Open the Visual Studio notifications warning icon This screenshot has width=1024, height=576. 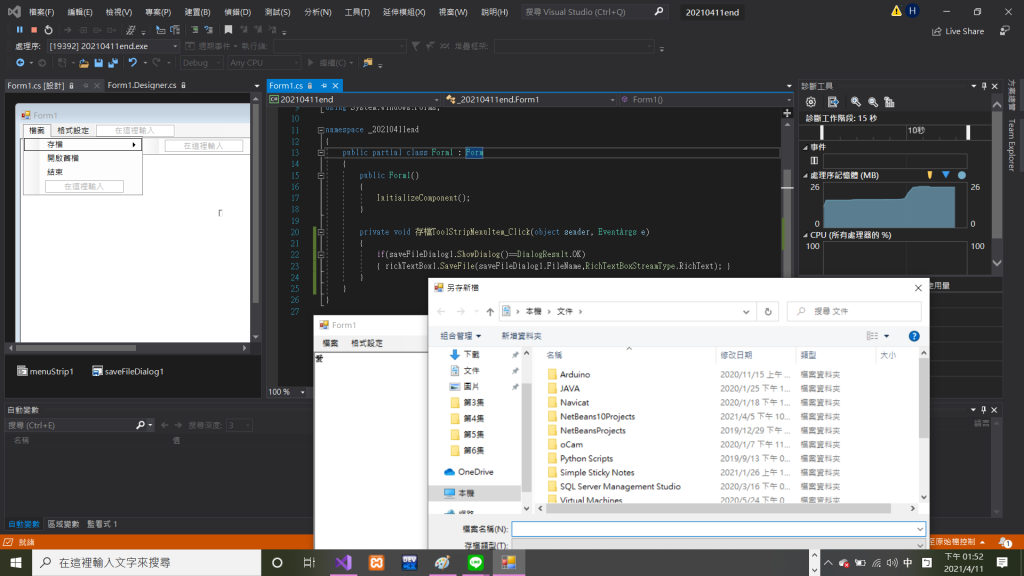click(896, 11)
